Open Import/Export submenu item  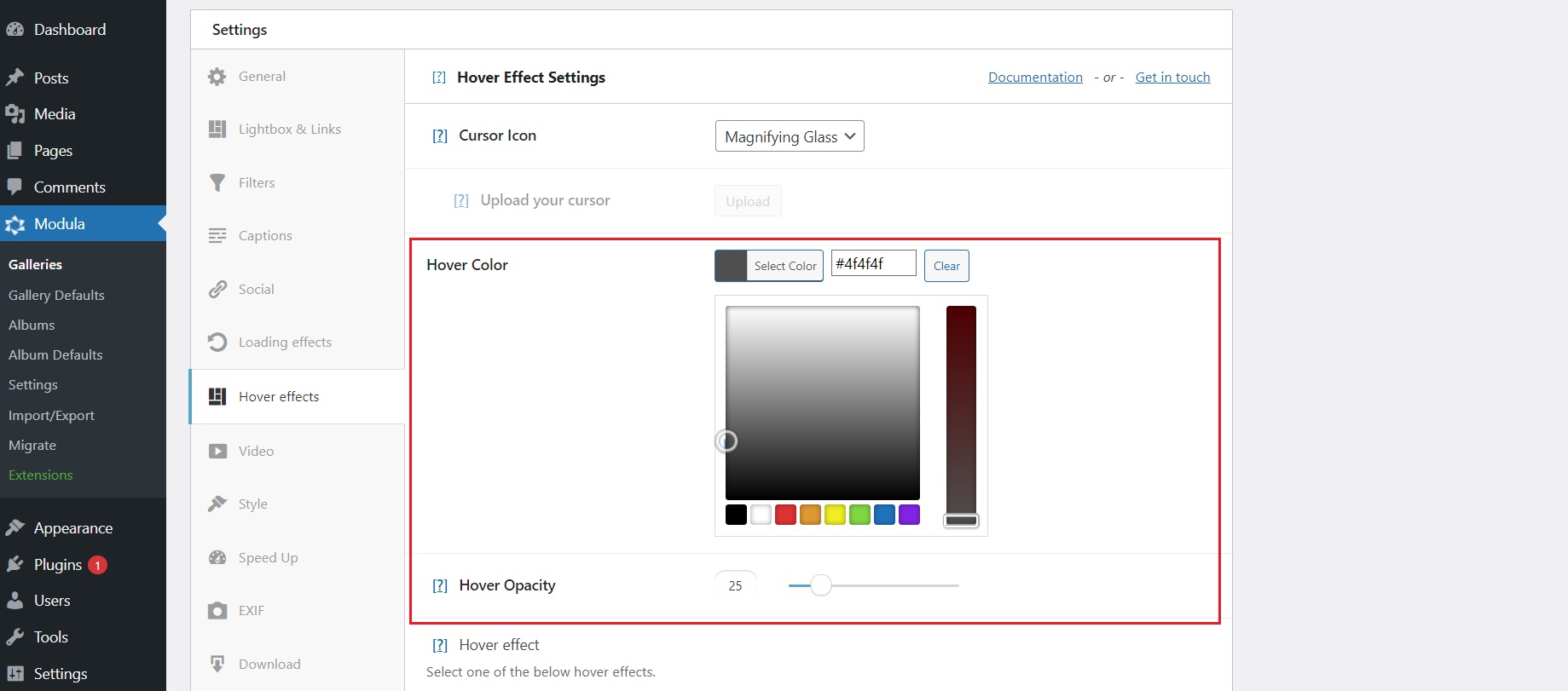(51, 415)
